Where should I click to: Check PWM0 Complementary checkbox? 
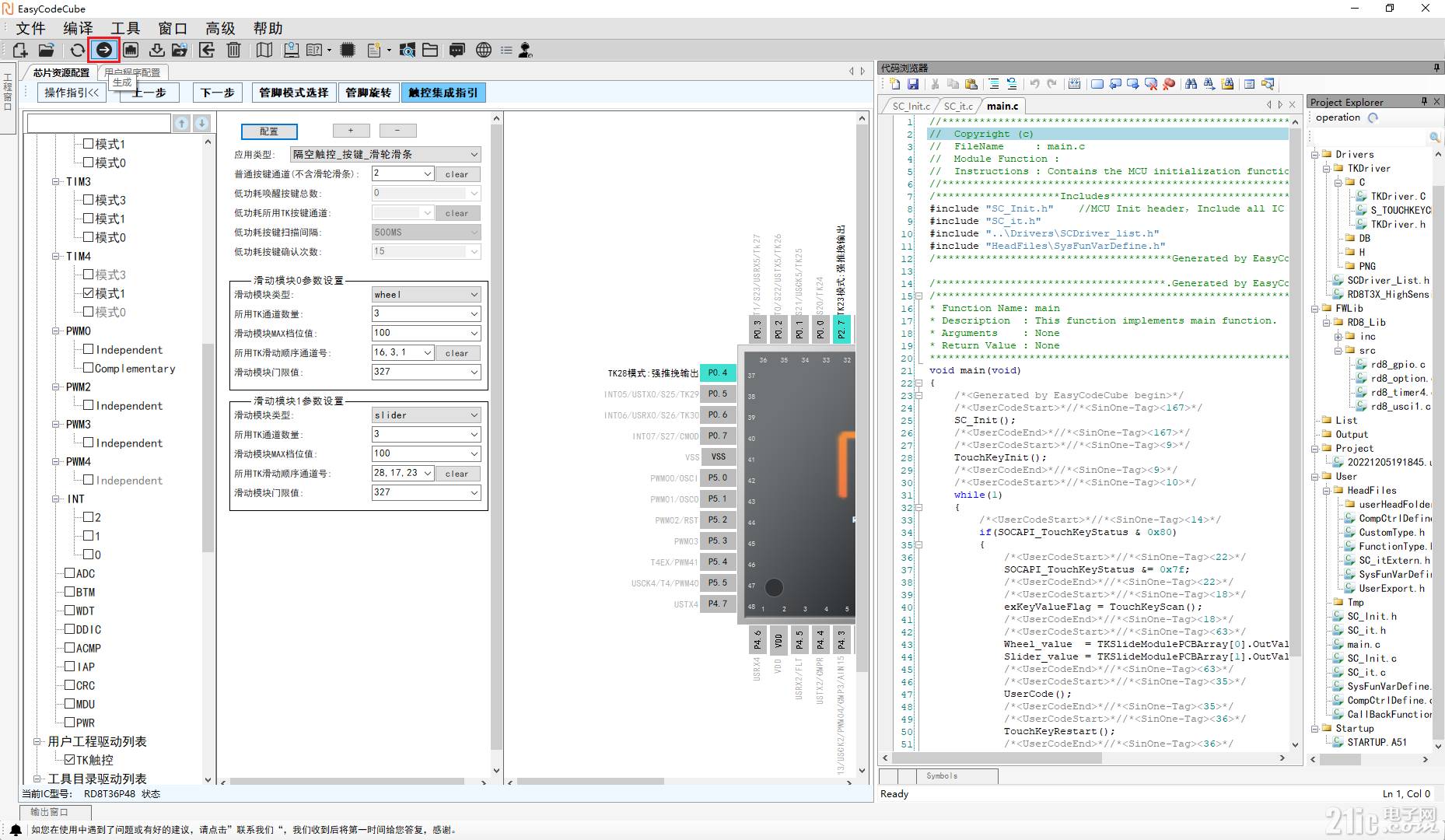pyautogui.click(x=89, y=368)
